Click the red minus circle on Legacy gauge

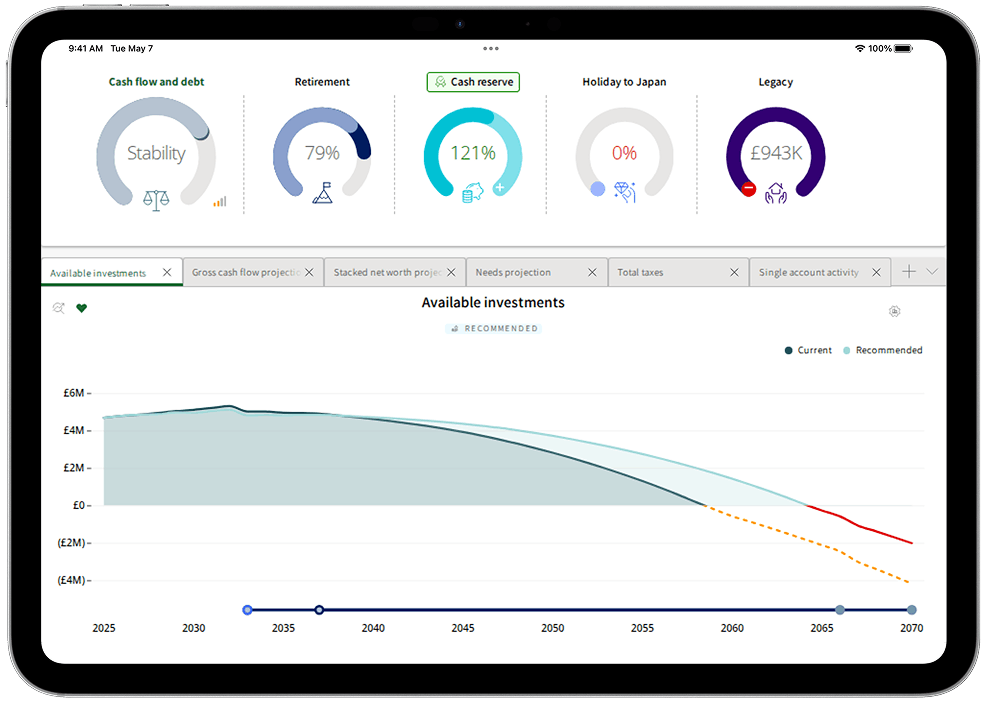click(x=749, y=188)
